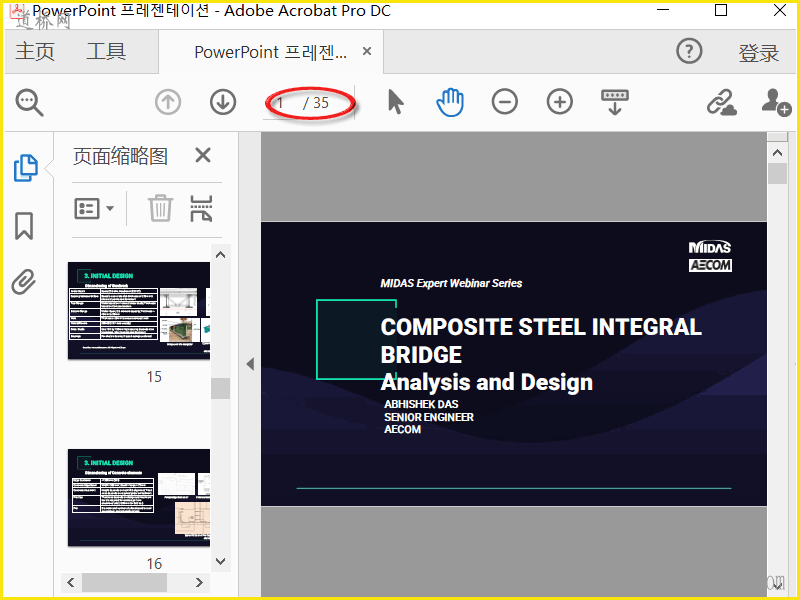Close the 页面缩略图 panel
This screenshot has width=800, height=600.
[203, 155]
